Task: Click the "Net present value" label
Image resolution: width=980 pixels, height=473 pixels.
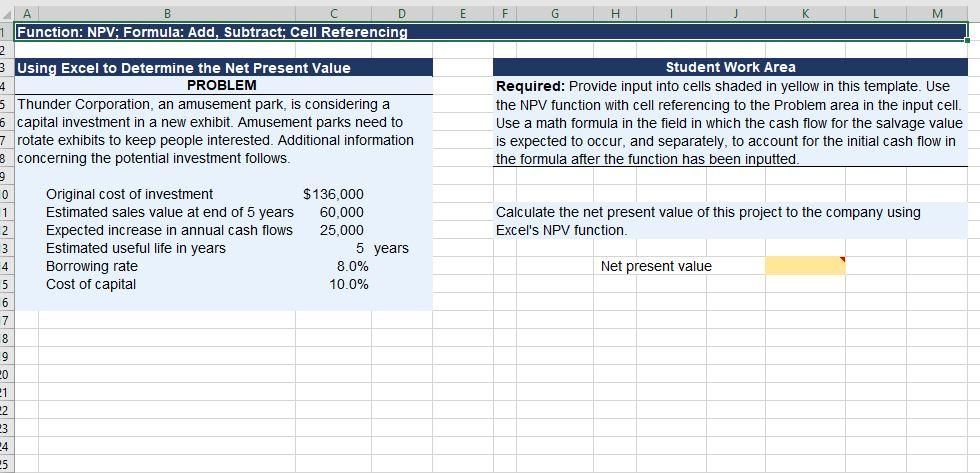Action: click(x=656, y=266)
